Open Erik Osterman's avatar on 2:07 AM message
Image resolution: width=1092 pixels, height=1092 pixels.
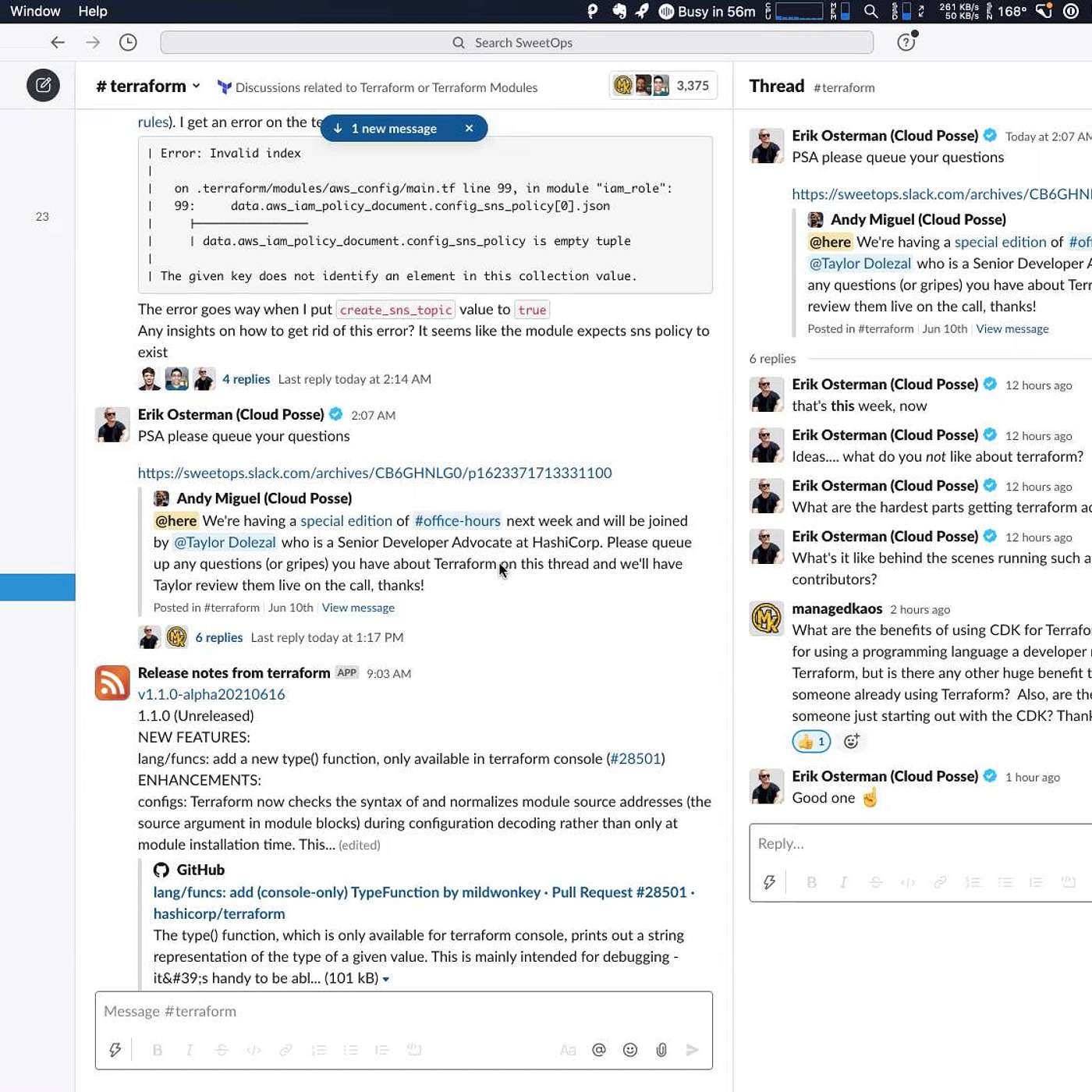(x=112, y=424)
